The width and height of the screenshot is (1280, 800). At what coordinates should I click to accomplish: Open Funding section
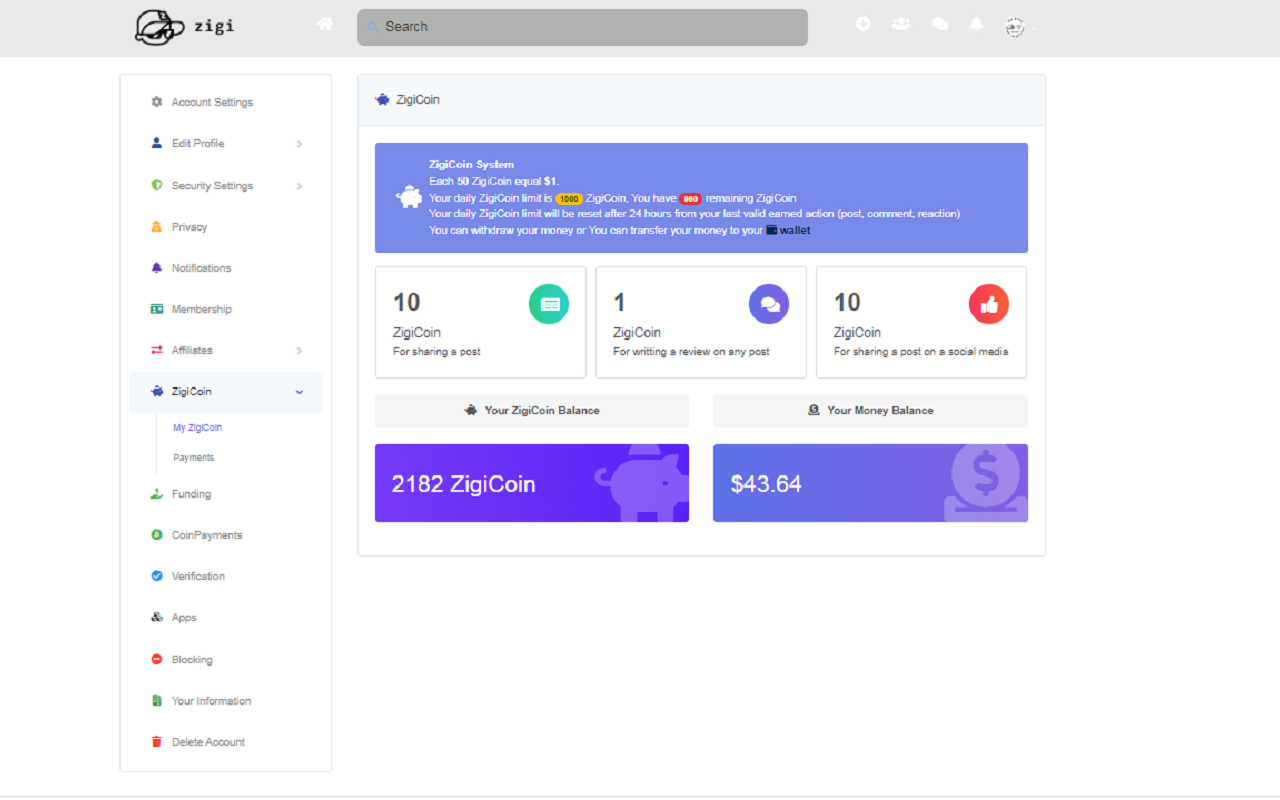pyautogui.click(x=191, y=494)
